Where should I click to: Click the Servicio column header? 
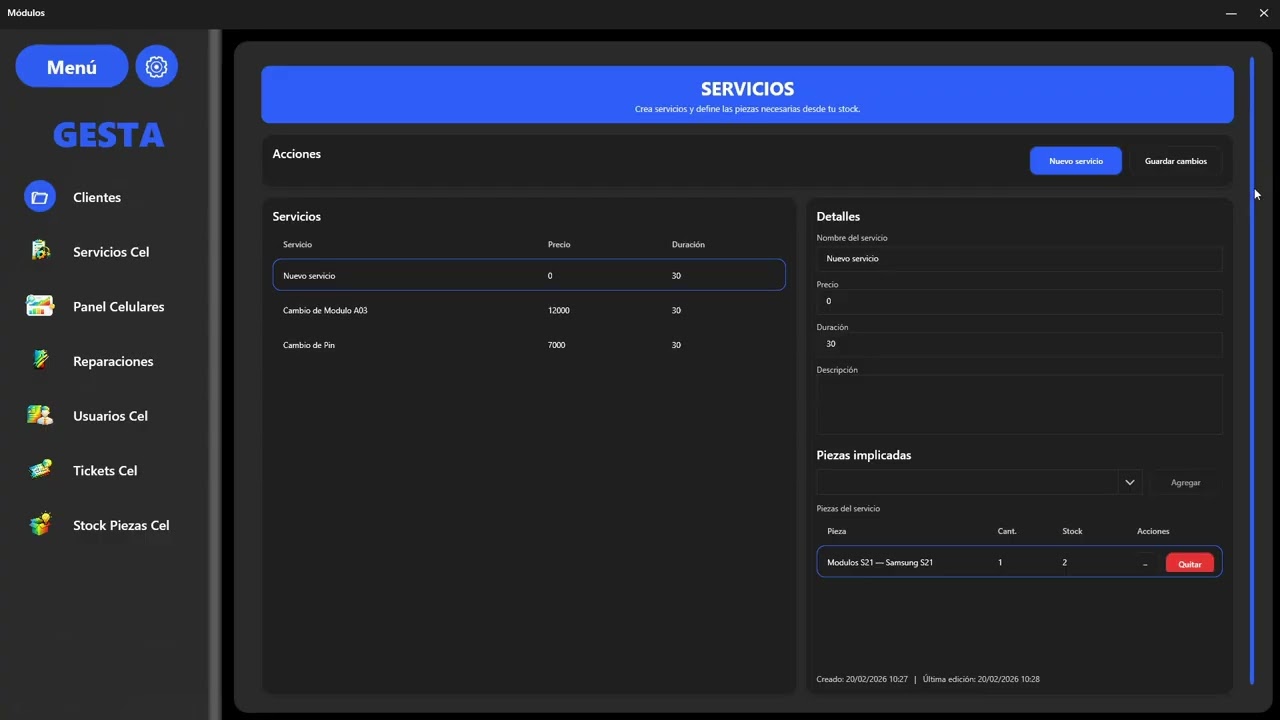[x=298, y=245]
